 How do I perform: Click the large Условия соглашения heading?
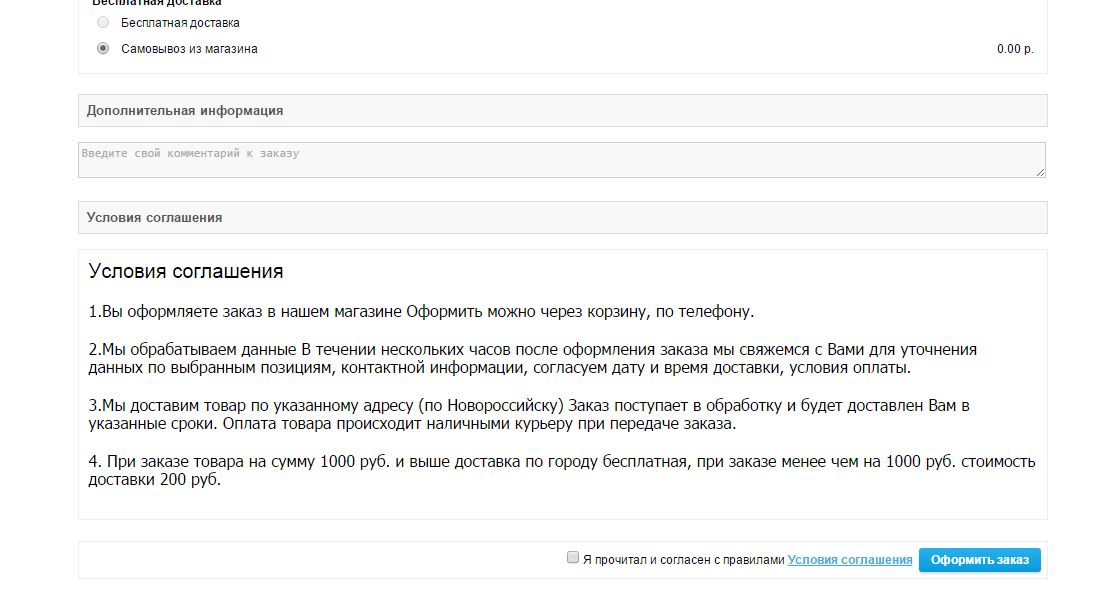click(186, 271)
